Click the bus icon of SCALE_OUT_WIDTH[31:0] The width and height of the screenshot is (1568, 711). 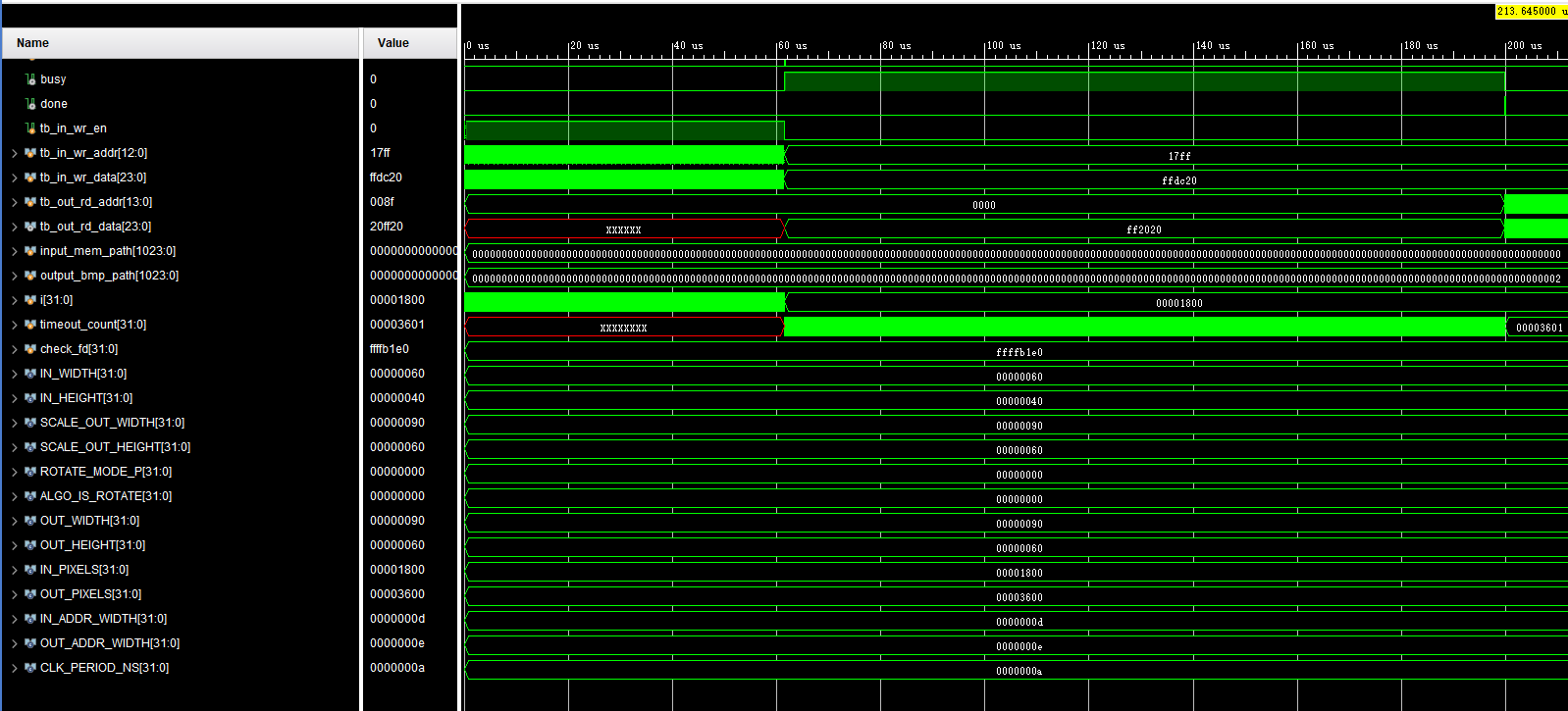(30, 423)
